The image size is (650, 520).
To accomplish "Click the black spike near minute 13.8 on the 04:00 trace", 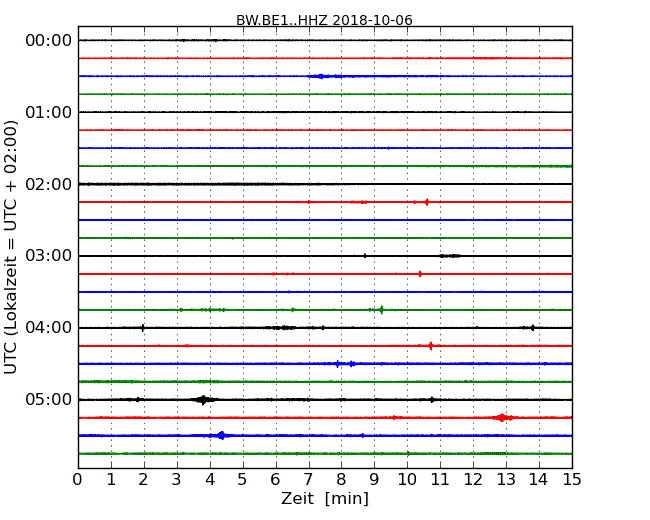I will [533, 328].
